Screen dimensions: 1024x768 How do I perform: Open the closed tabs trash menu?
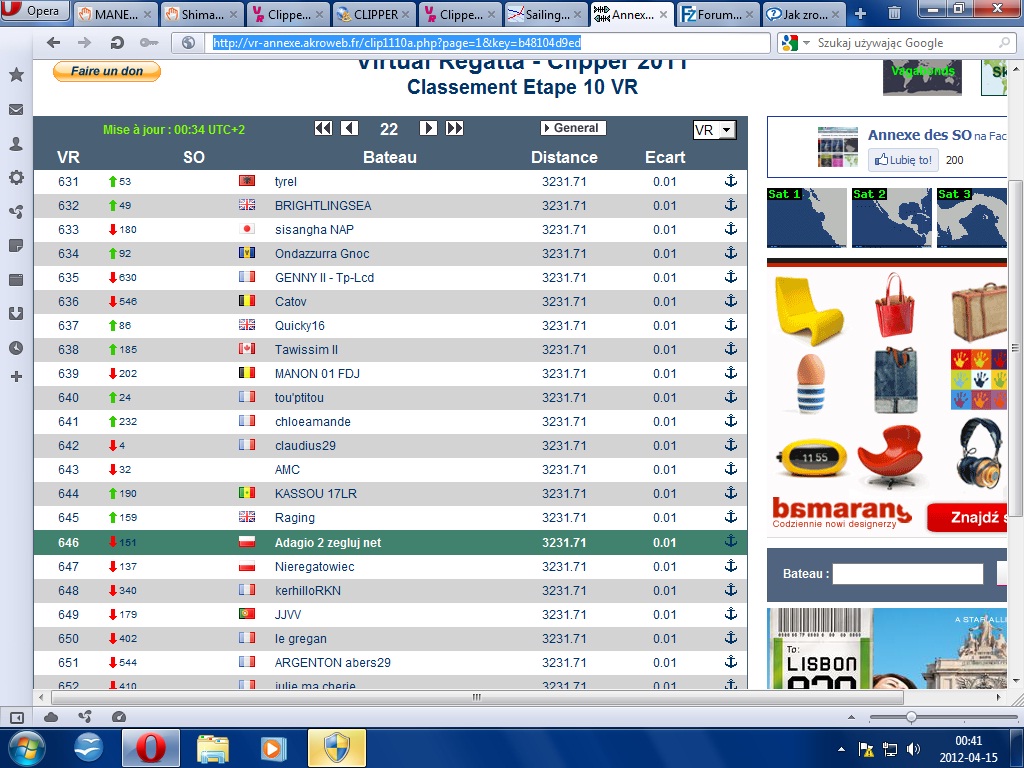pos(894,13)
